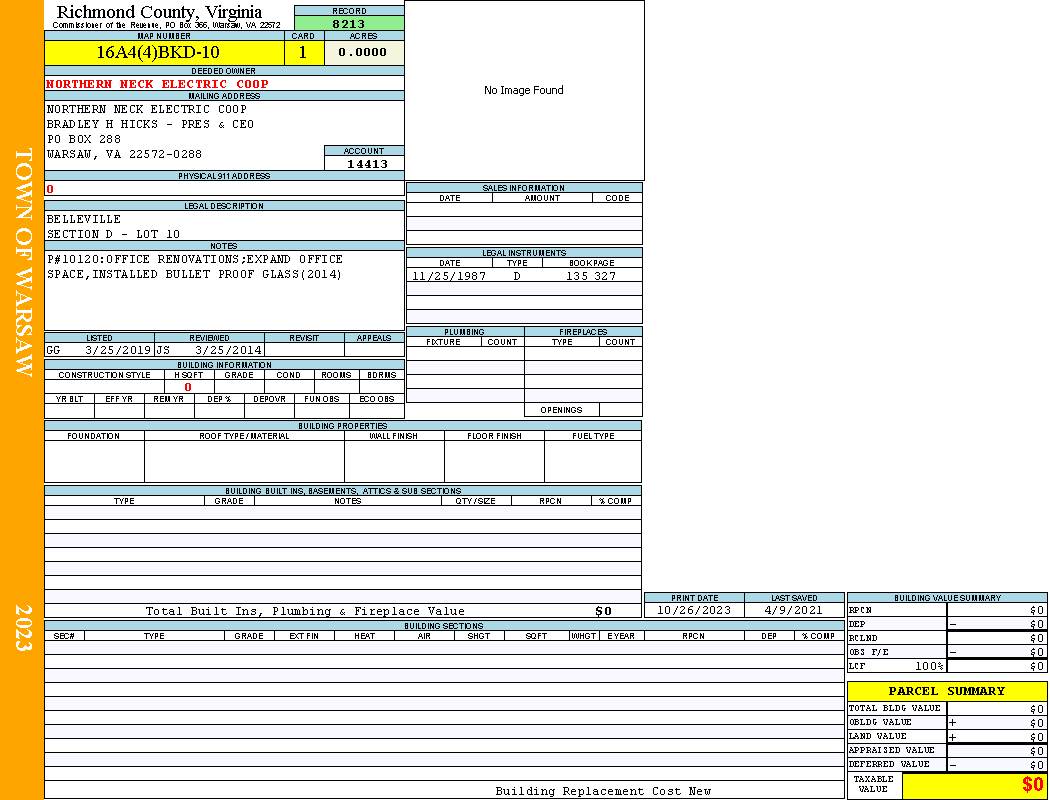Select the red deeded owner name

click(157, 84)
